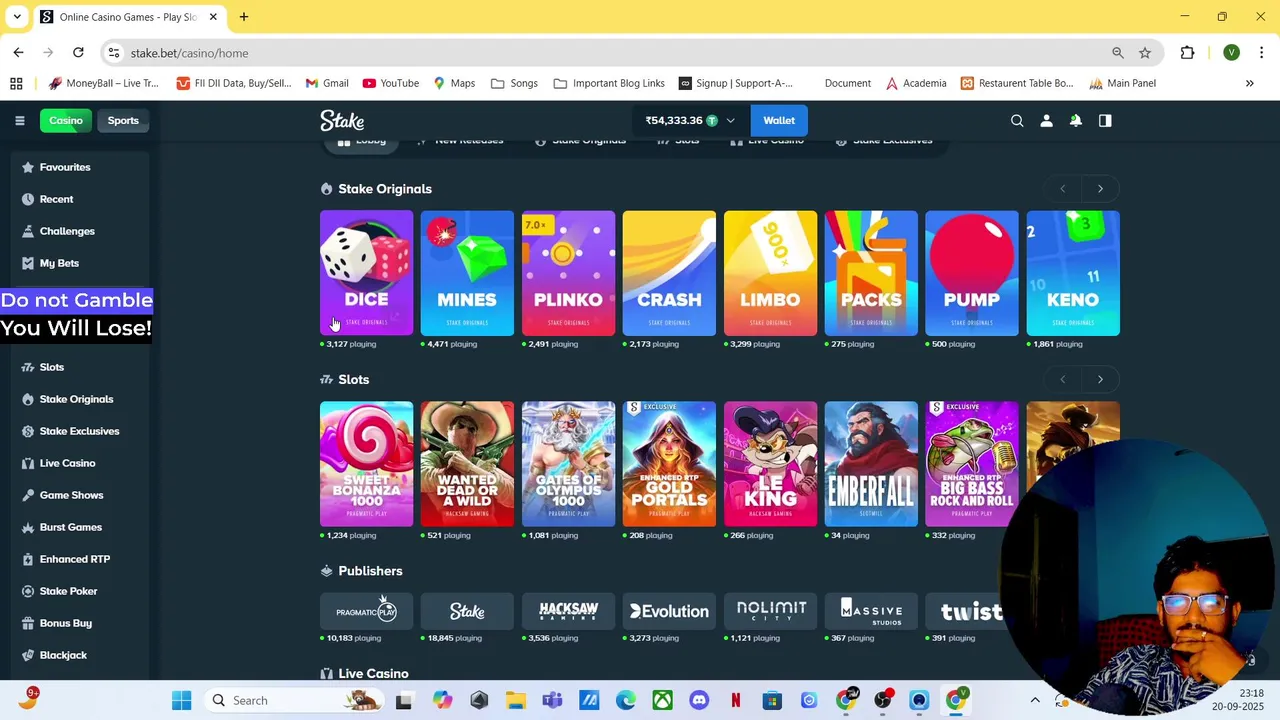1280x720 pixels.
Task: Open Discord from the Windows taskbar
Action: click(699, 700)
